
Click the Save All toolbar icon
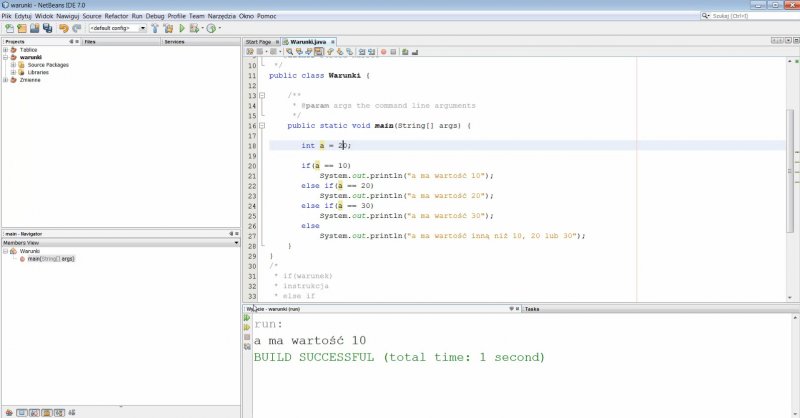[x=47, y=28]
